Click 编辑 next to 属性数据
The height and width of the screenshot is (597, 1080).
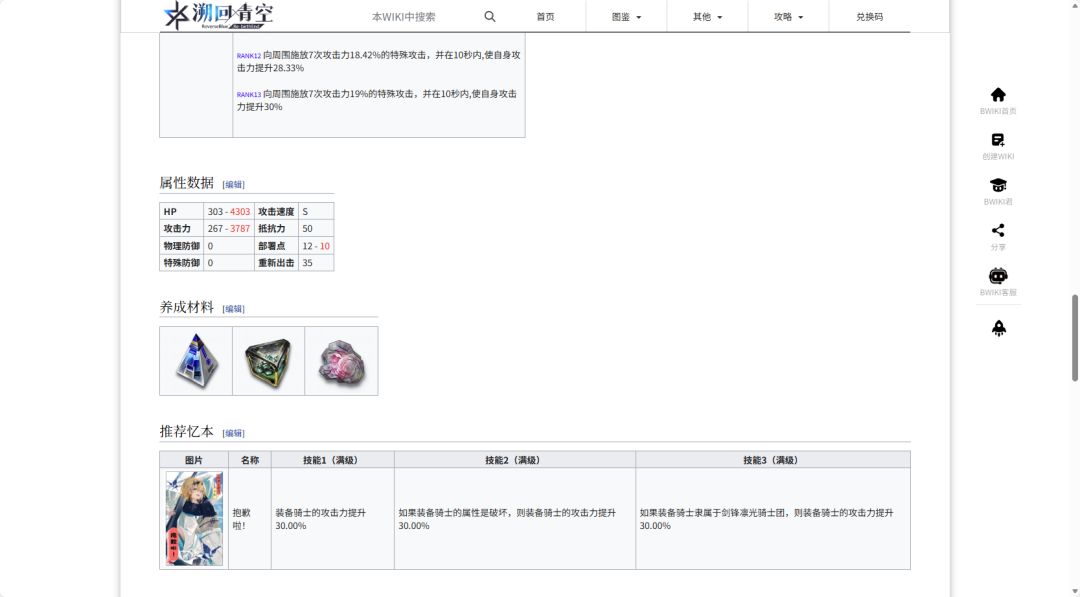[233, 185]
